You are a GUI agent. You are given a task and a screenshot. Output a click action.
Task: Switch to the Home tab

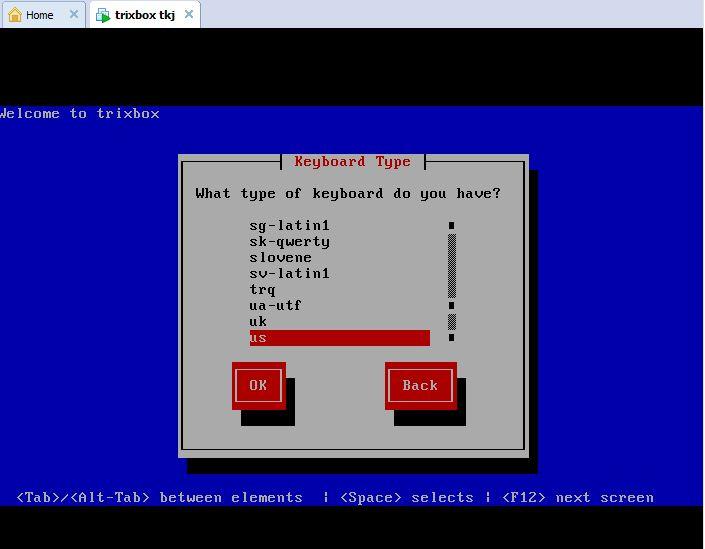tap(44, 15)
